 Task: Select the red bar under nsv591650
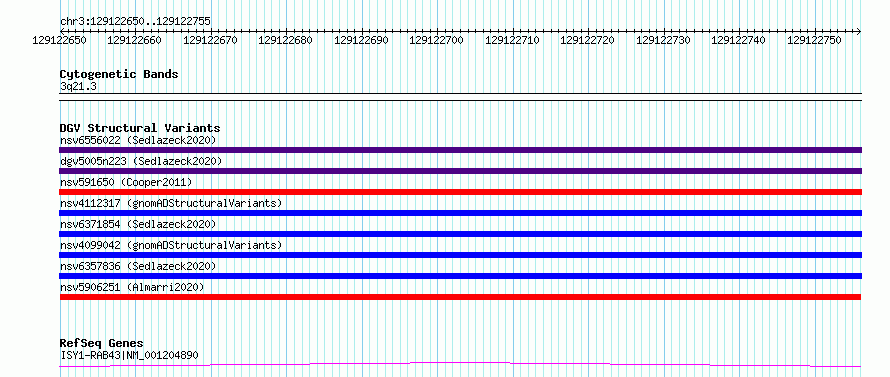tap(460, 192)
